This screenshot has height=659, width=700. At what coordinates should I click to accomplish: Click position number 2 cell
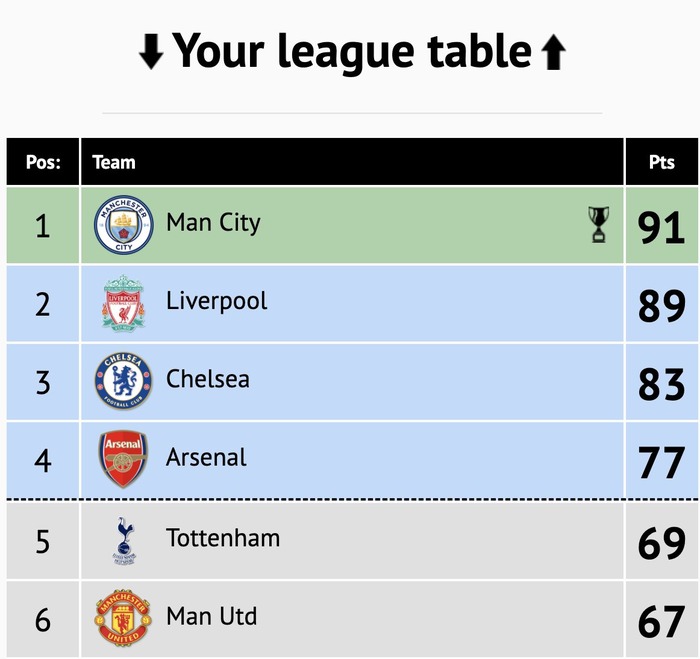43,304
